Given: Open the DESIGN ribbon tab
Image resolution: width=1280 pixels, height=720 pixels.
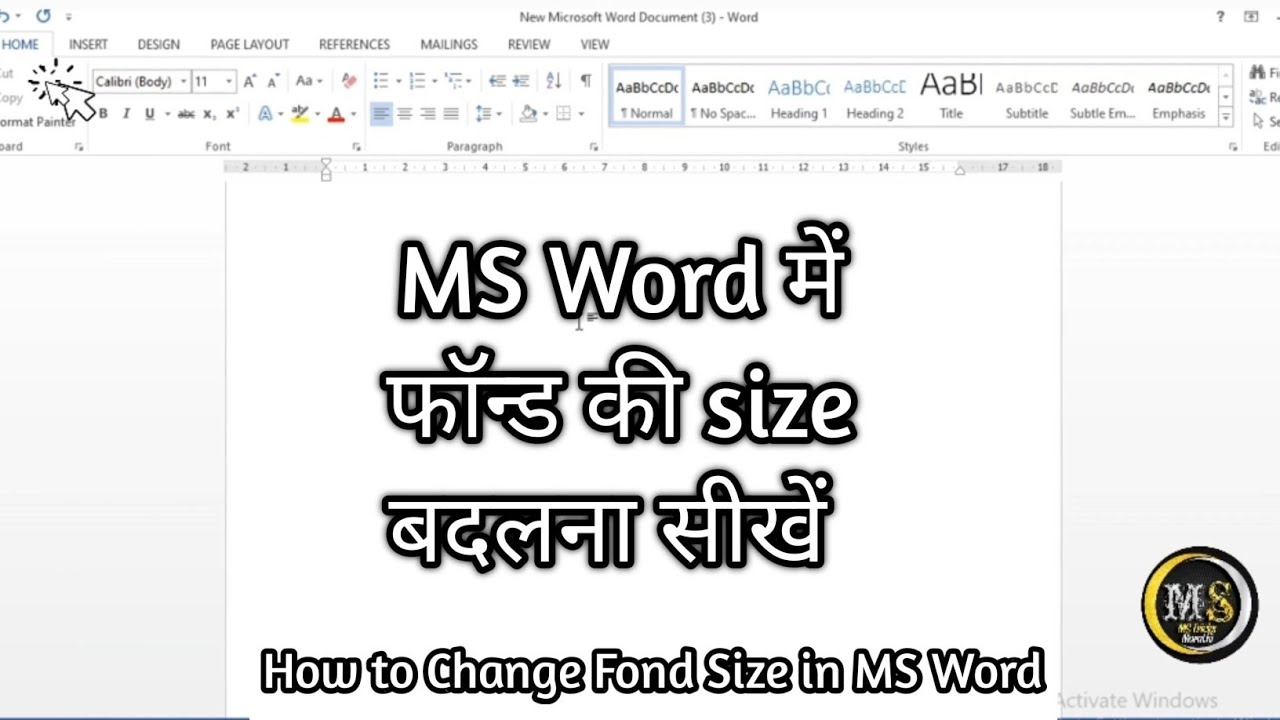Looking at the screenshot, I should pyautogui.click(x=159, y=44).
